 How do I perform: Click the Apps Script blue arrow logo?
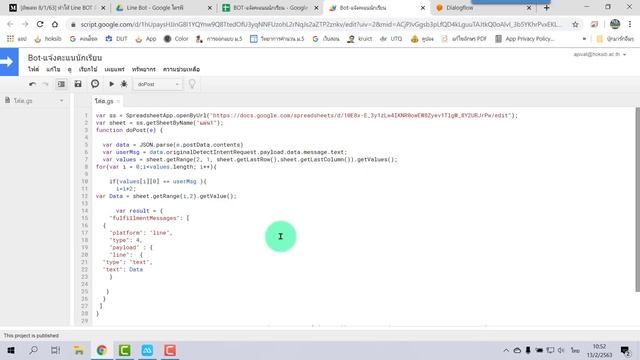[9, 62]
